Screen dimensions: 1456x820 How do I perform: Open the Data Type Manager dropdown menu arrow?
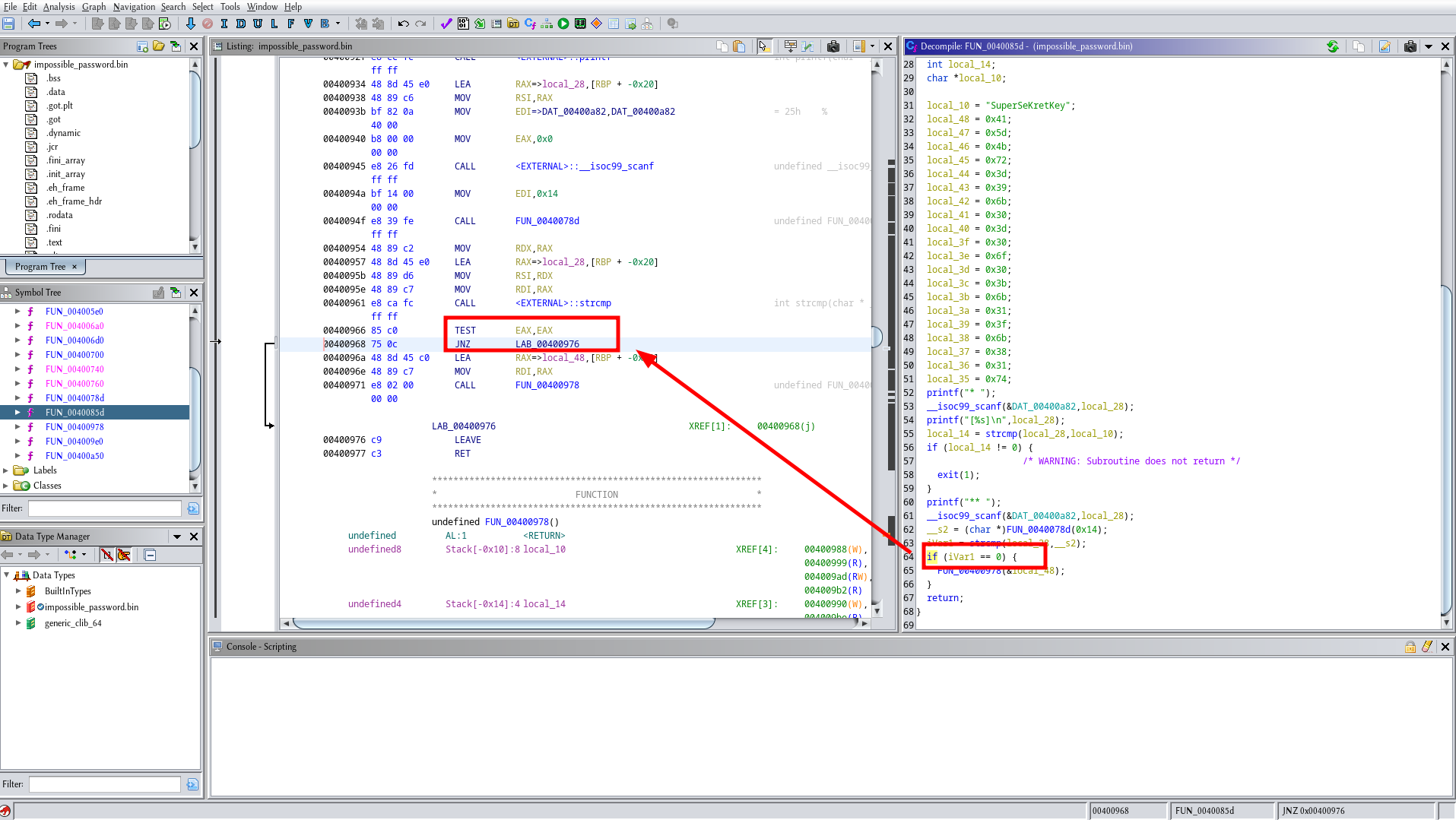177,537
